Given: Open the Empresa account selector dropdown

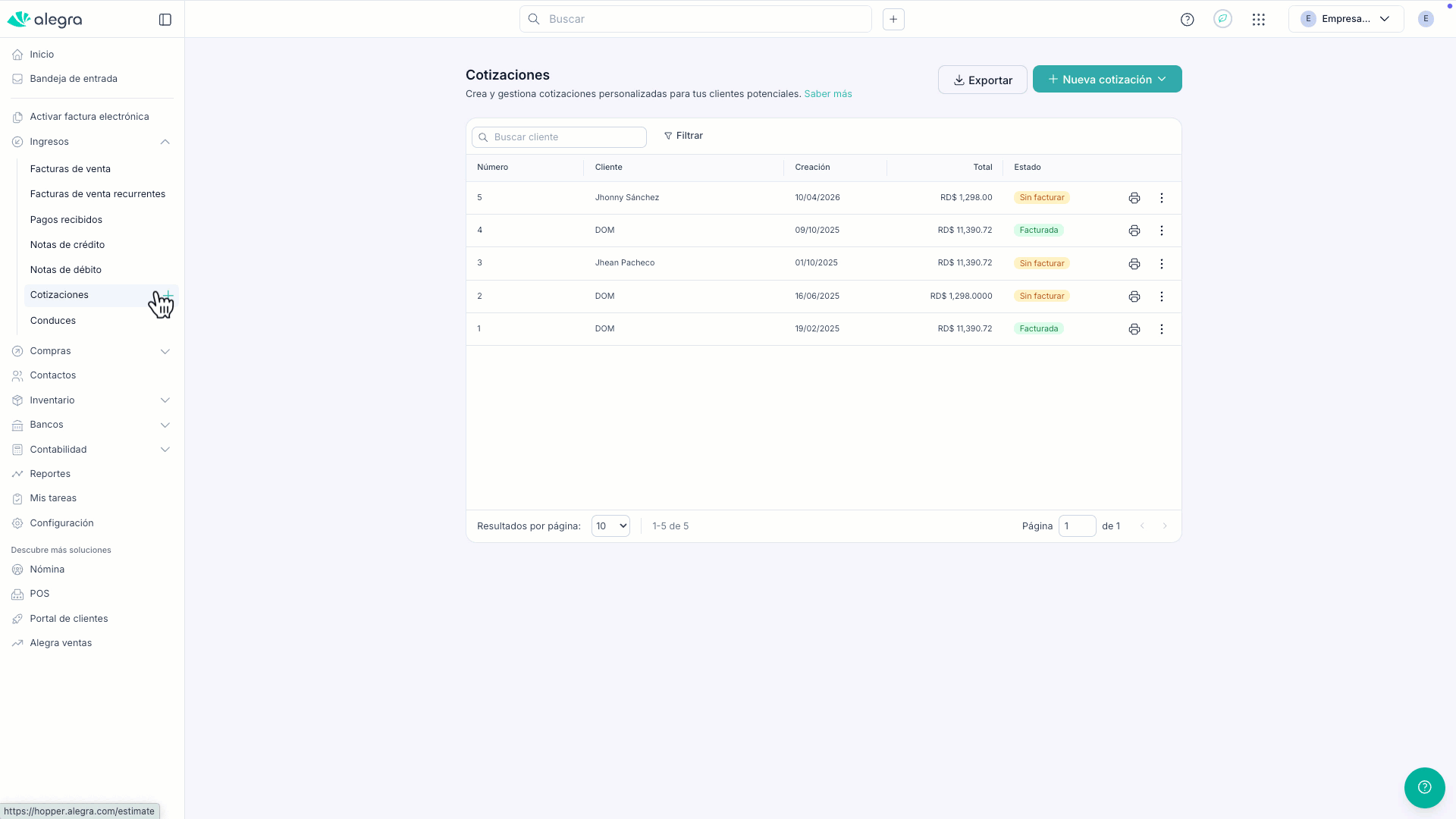Looking at the screenshot, I should pos(1345,20).
